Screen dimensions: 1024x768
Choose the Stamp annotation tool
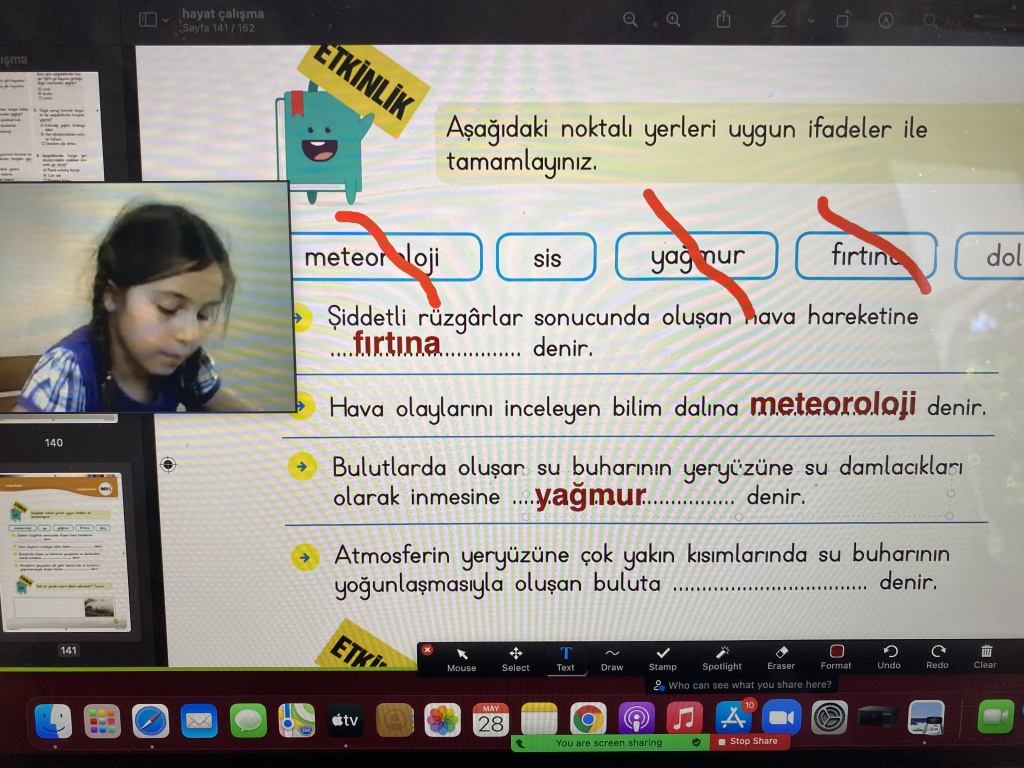(x=662, y=657)
